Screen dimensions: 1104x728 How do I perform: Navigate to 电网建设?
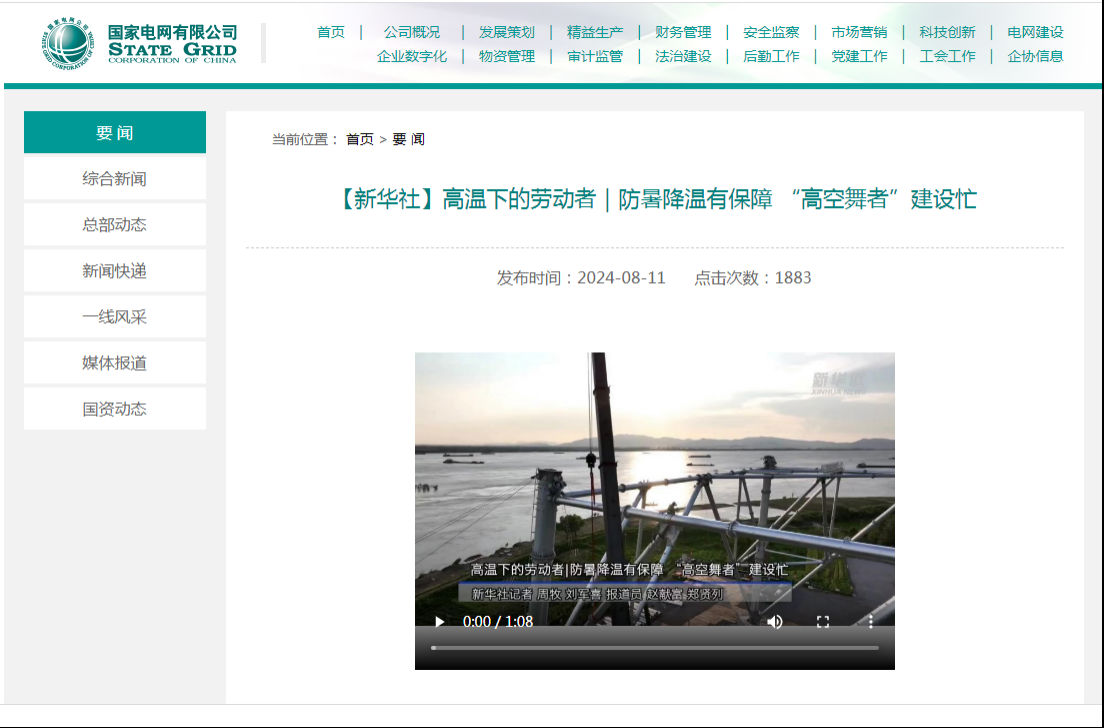pyautogui.click(x=1035, y=32)
